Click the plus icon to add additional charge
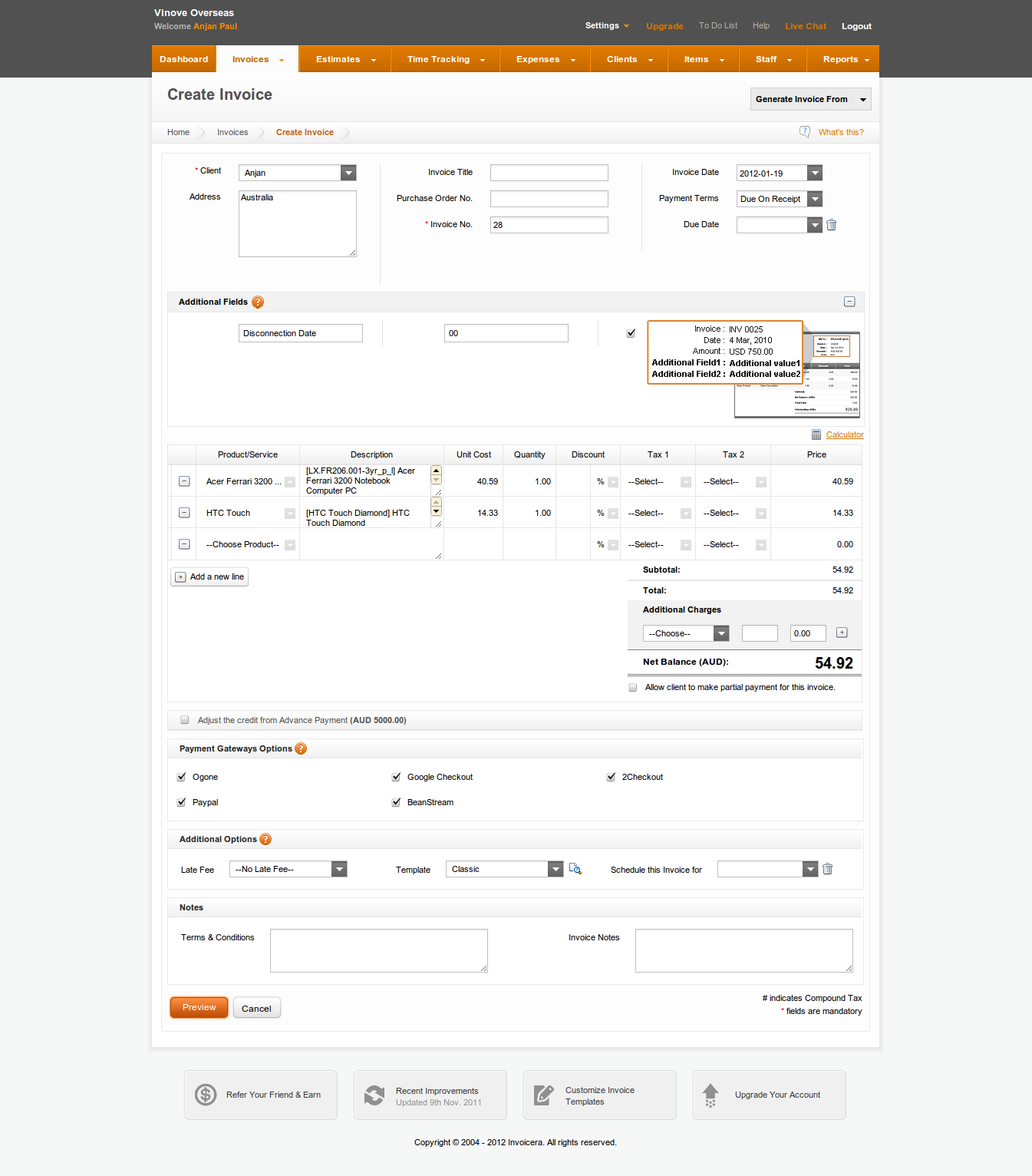The width and height of the screenshot is (1032, 1176). coord(842,633)
